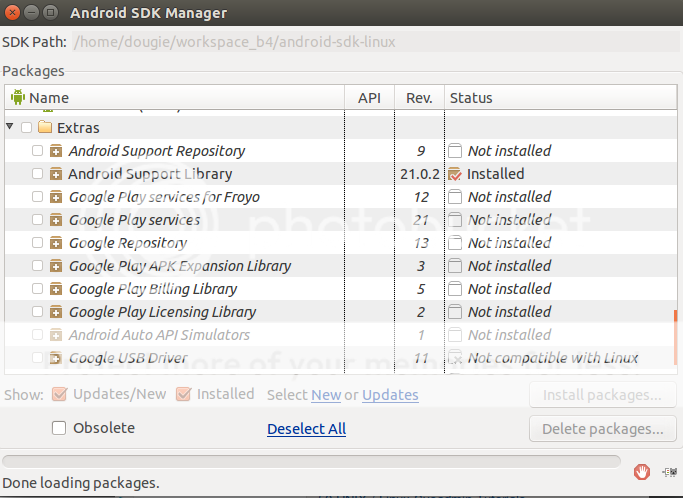
Task: Click the Deselect All link
Action: click(307, 429)
